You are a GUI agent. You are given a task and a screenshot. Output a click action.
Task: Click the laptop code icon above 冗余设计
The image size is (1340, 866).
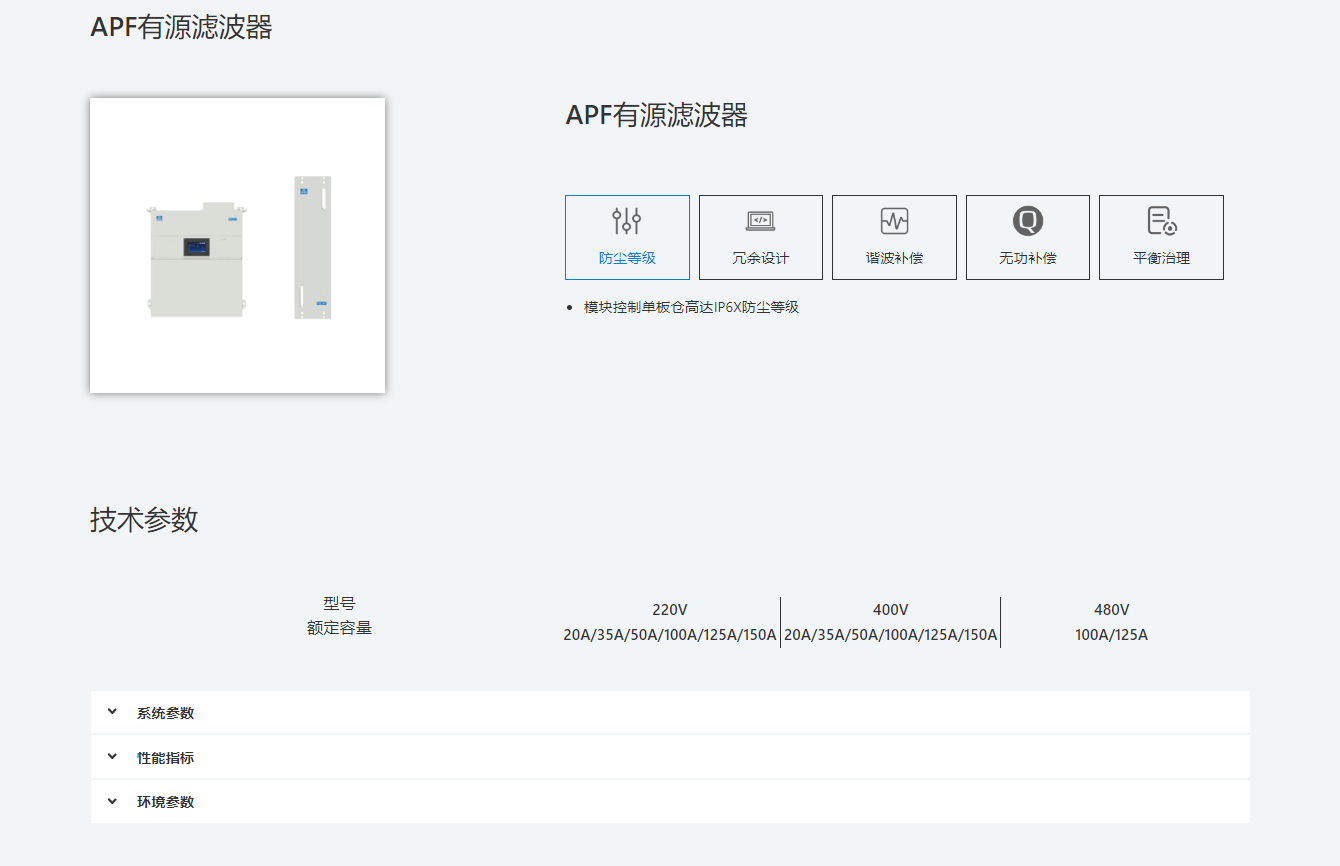pyautogui.click(x=760, y=221)
